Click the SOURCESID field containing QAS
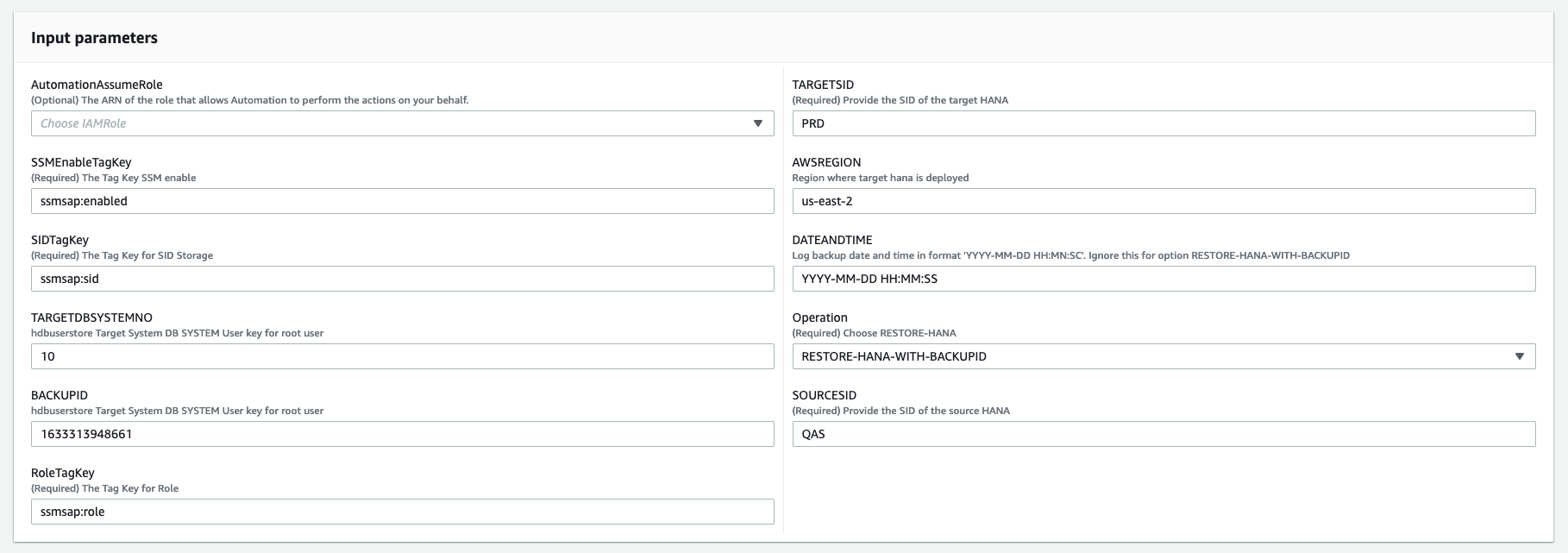 tap(1163, 434)
